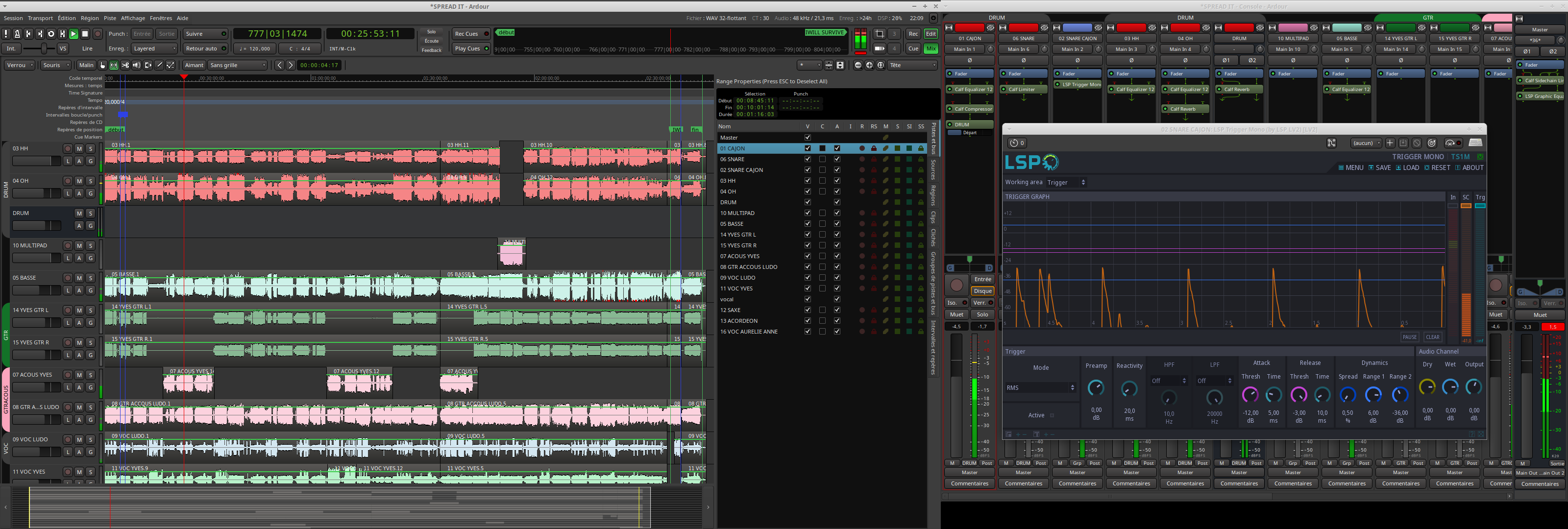Mute the 05 BASSE track
Viewport: 1568px width, 529px height.
(x=79, y=278)
